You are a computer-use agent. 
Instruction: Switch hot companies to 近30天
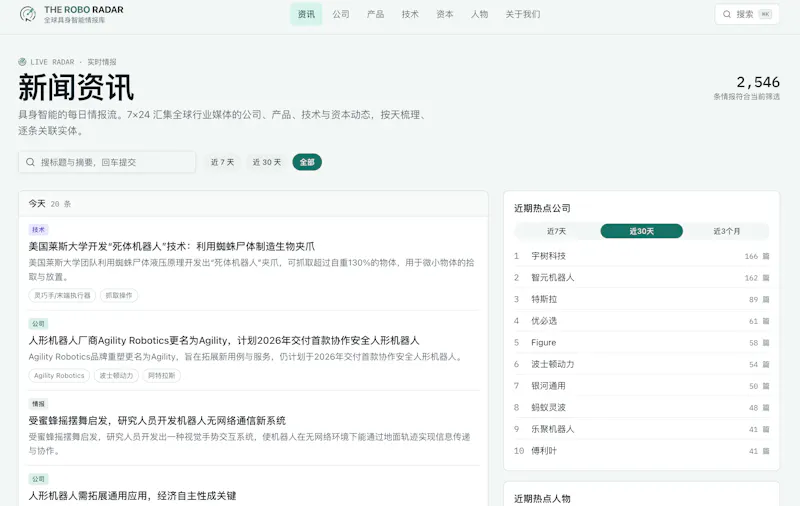coord(642,231)
